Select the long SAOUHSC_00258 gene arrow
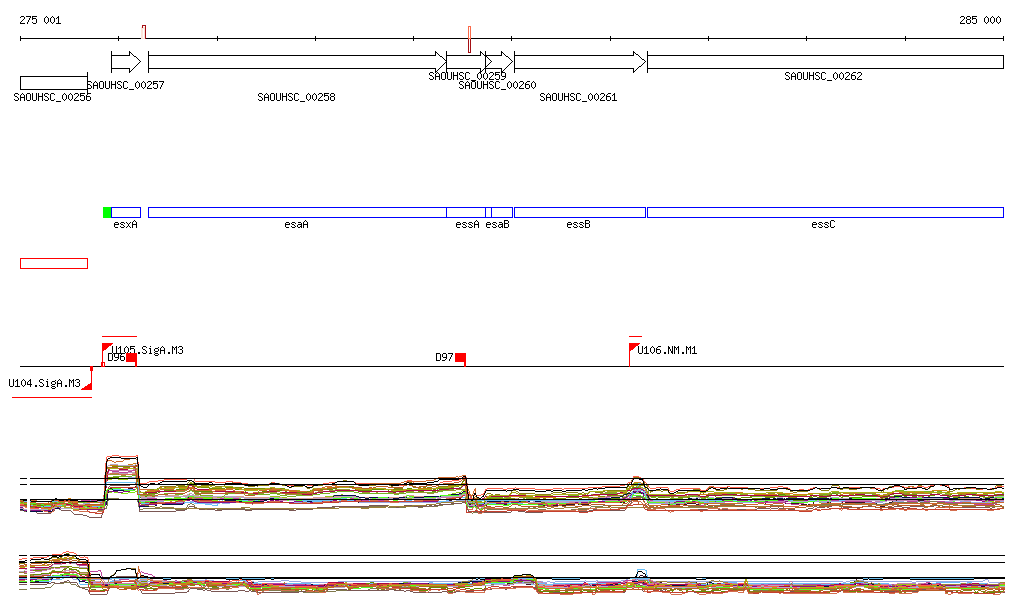1024x611 pixels. pos(296,62)
